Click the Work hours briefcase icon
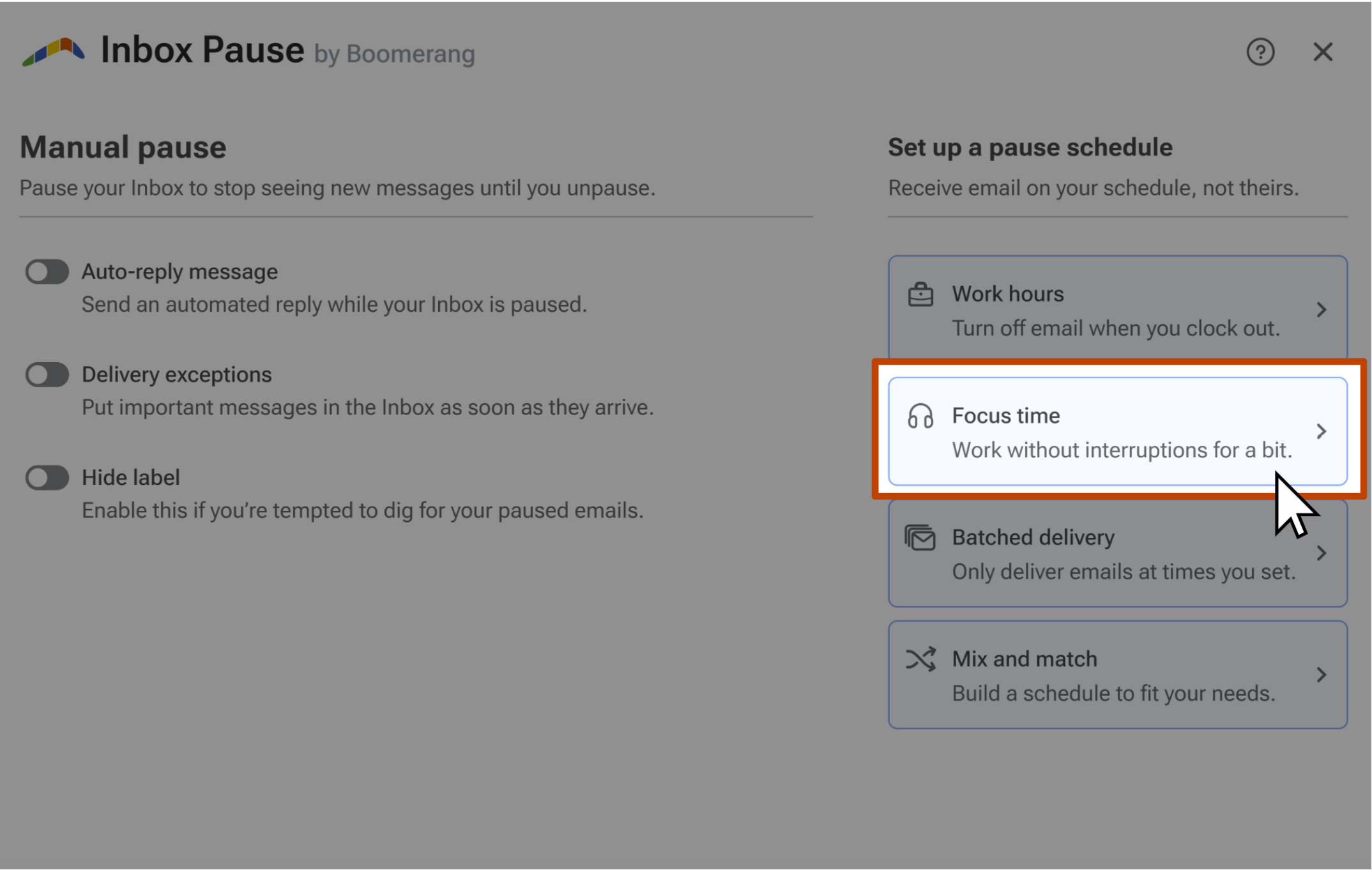 (x=920, y=294)
